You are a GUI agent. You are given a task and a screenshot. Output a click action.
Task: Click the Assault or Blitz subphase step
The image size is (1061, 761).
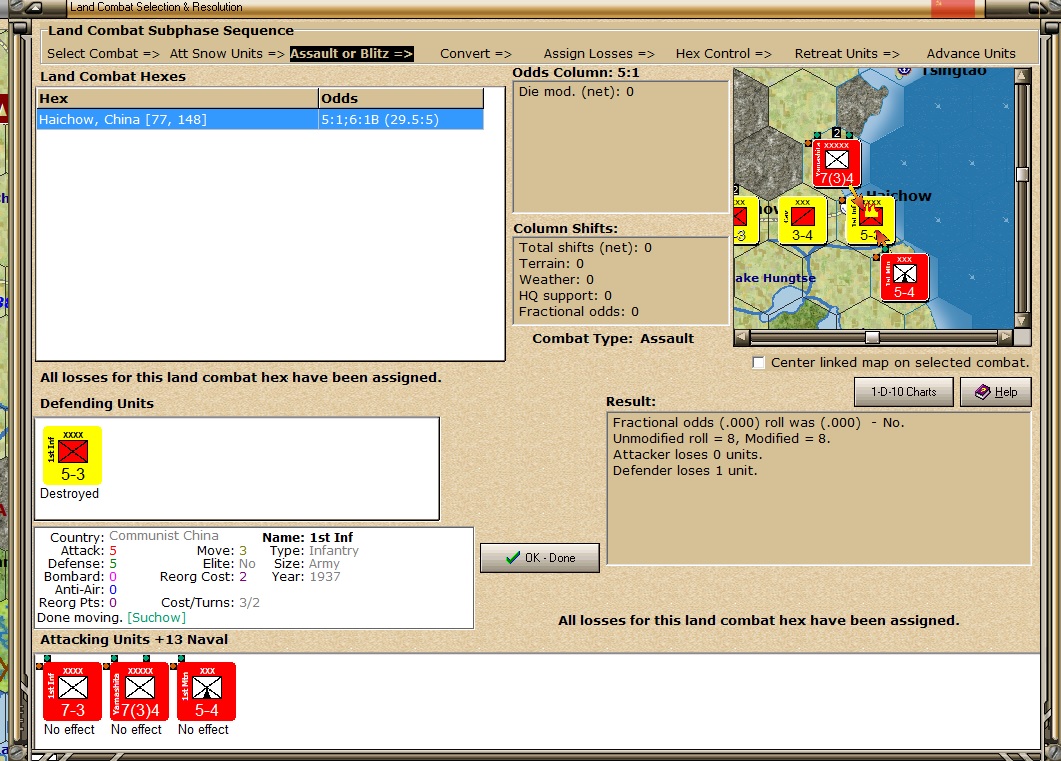click(351, 53)
